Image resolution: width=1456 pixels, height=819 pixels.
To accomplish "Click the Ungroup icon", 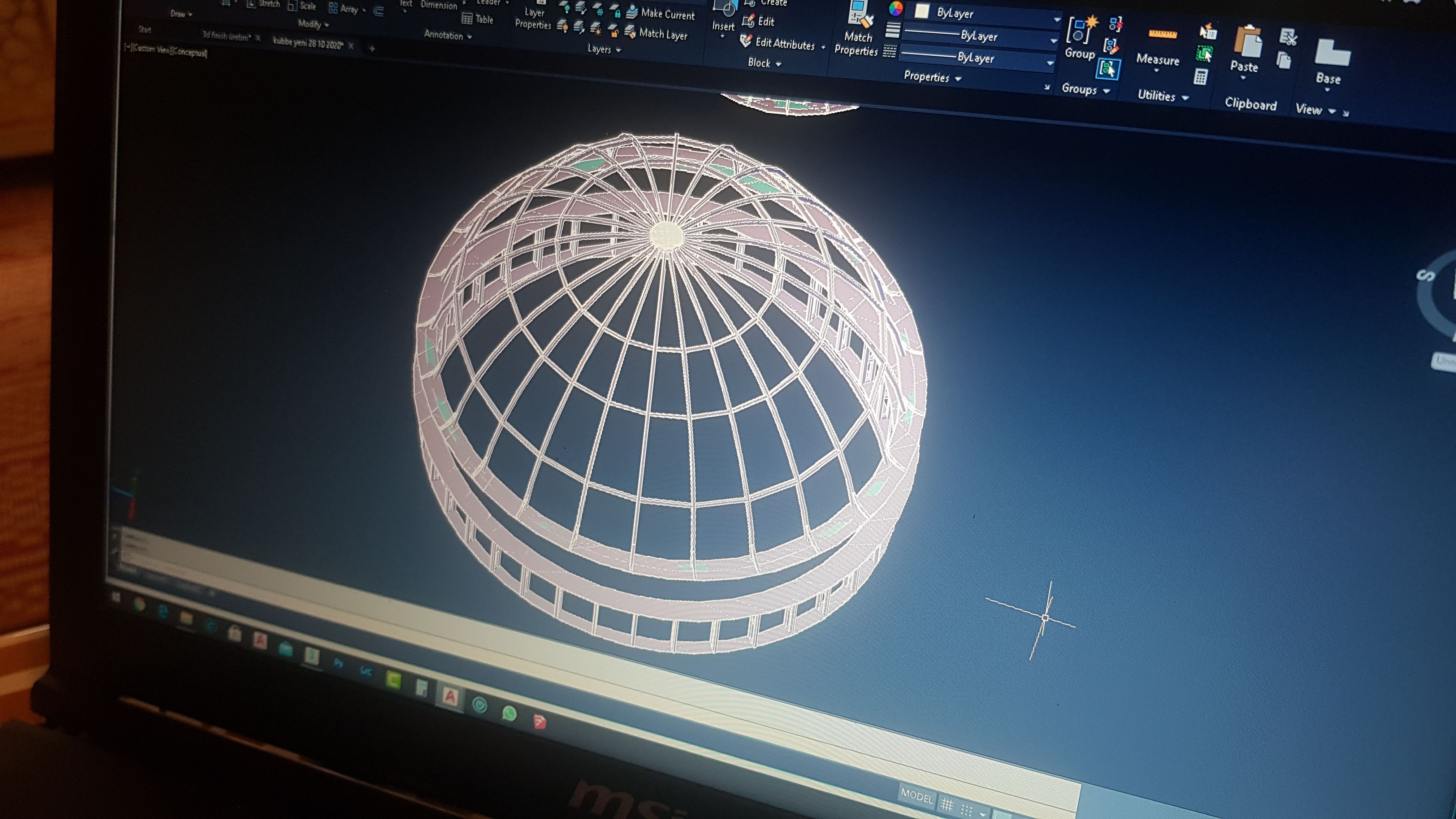I will point(1115,23).
